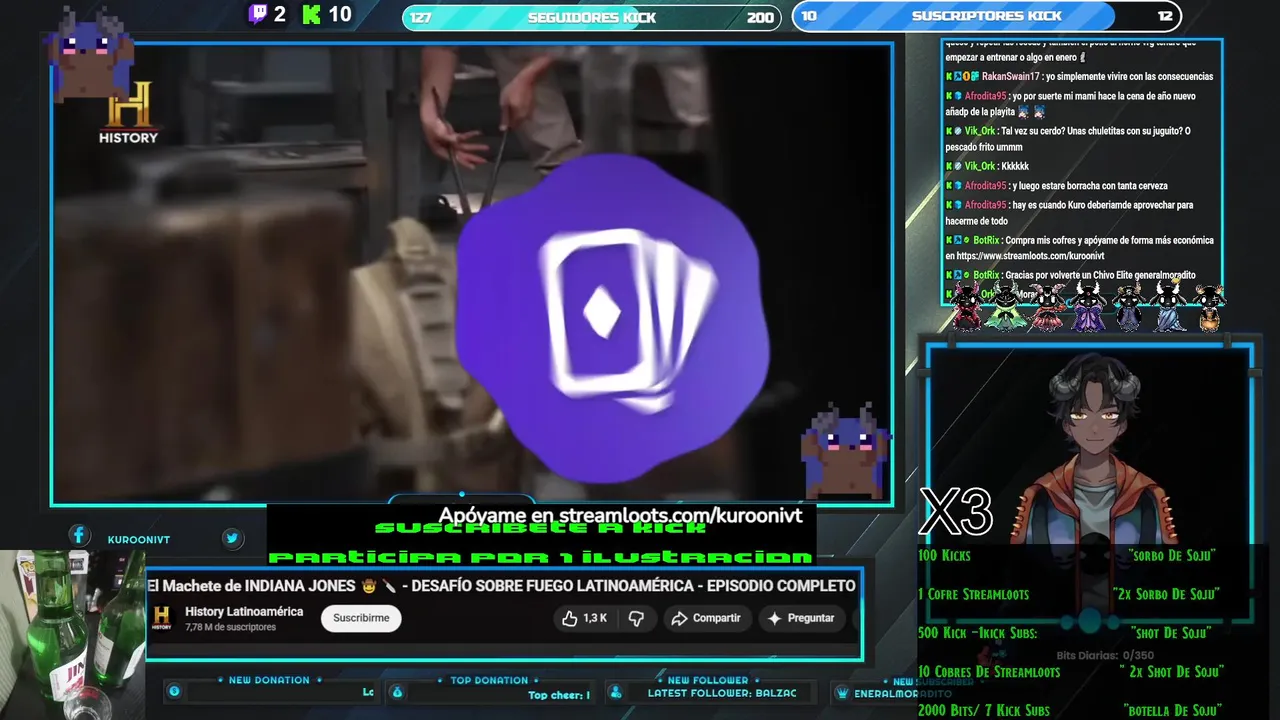This screenshot has width=1280, height=720.
Task: Click the Seguidores Kick progress bar
Action: pyautogui.click(x=591, y=17)
